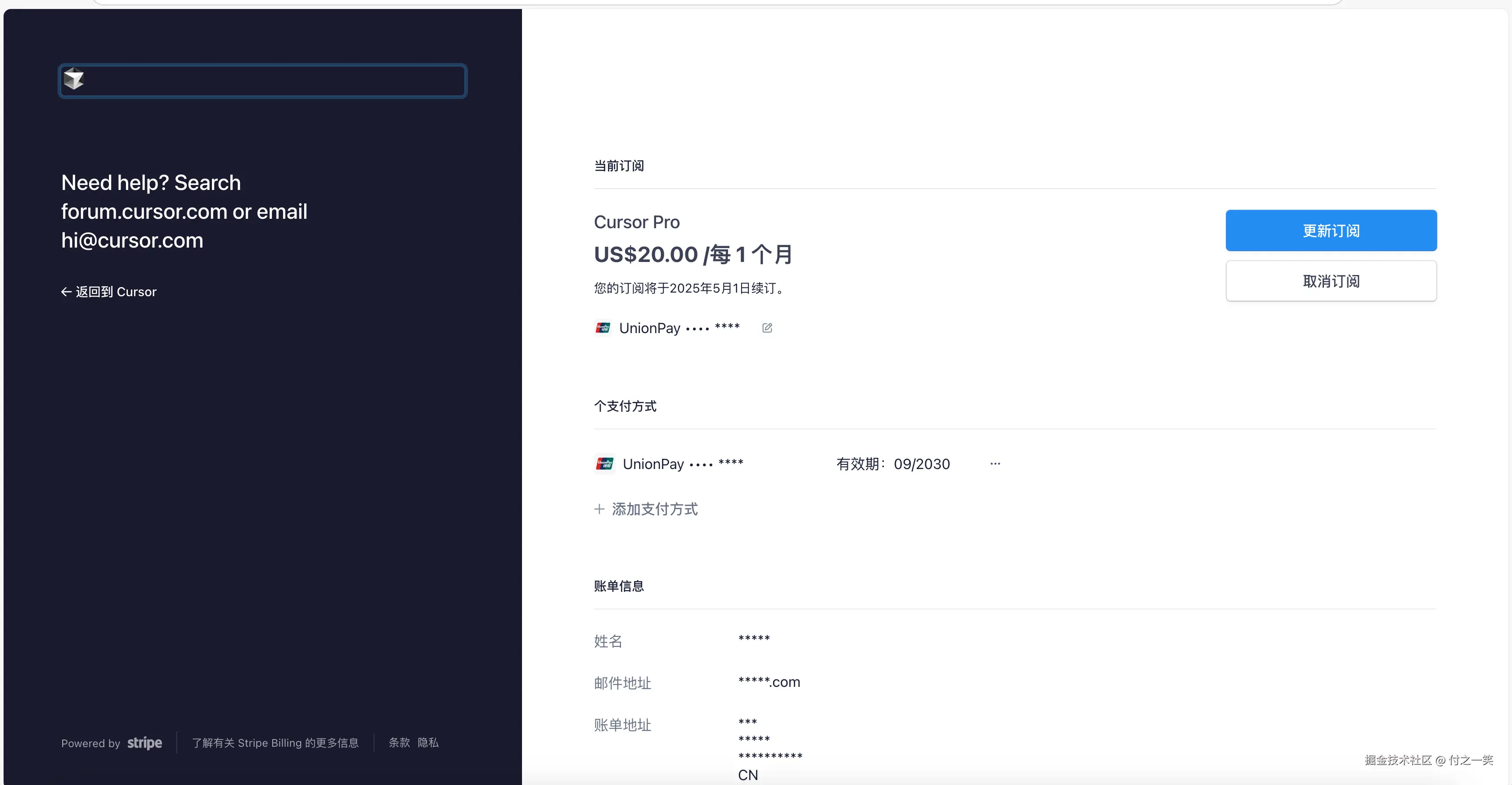The width and height of the screenshot is (1512, 785).
Task: Click the plus icon to add payment method
Action: (x=599, y=509)
